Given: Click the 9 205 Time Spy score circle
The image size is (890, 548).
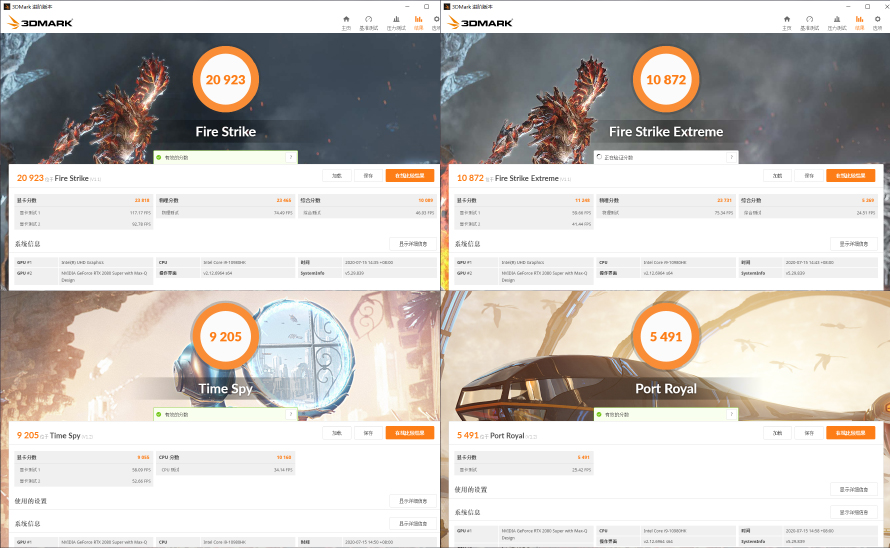Looking at the screenshot, I should click(225, 338).
